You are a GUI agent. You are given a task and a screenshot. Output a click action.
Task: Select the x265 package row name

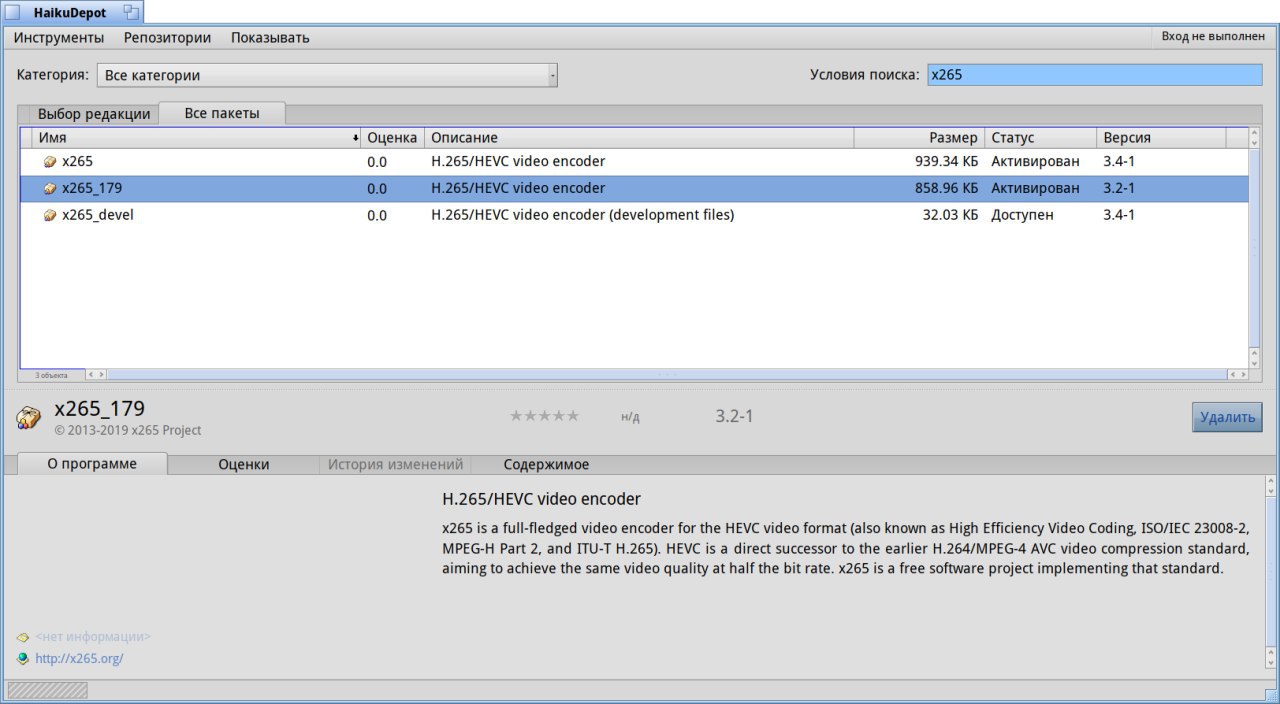coord(77,161)
